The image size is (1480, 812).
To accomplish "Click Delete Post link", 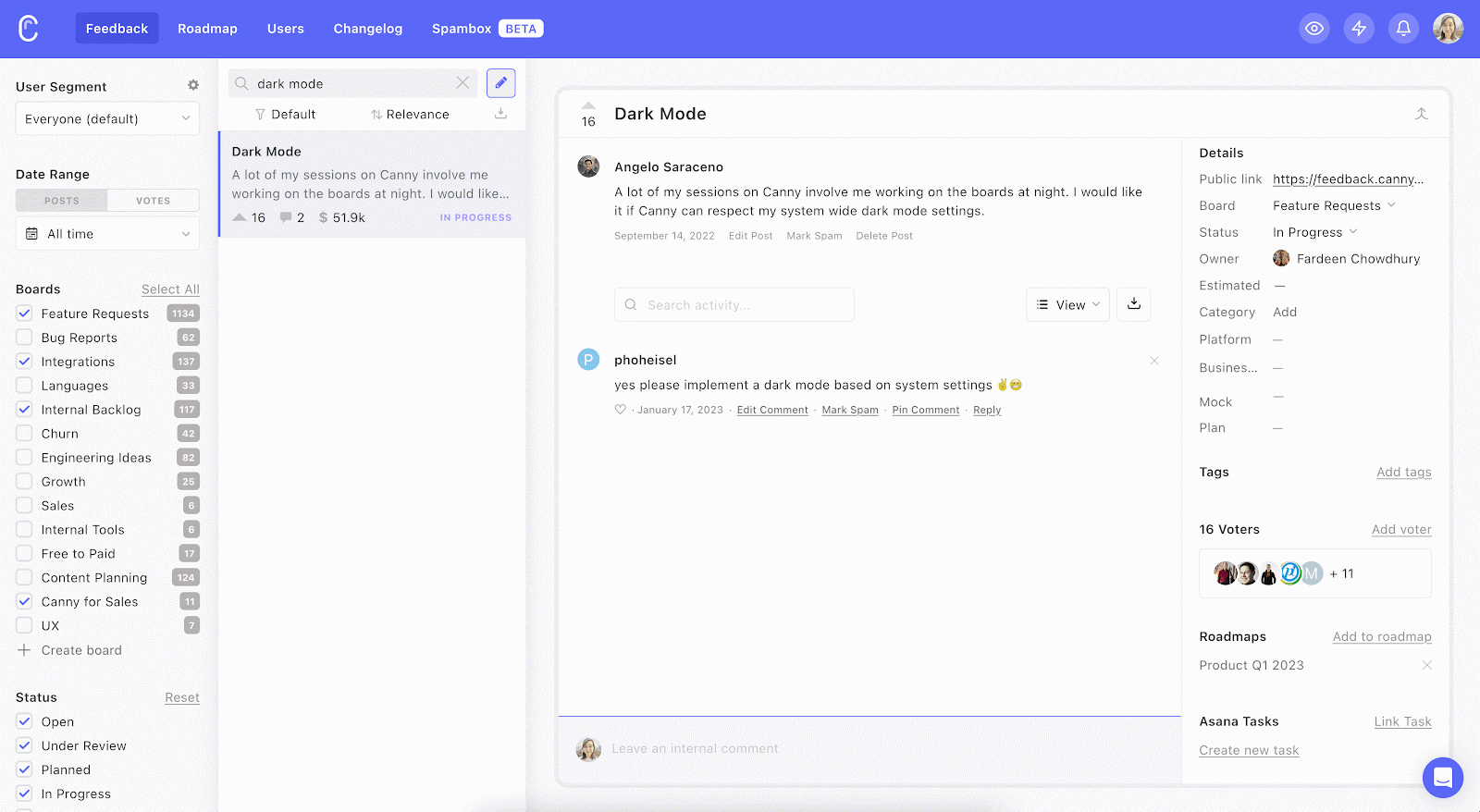I will tap(884, 236).
